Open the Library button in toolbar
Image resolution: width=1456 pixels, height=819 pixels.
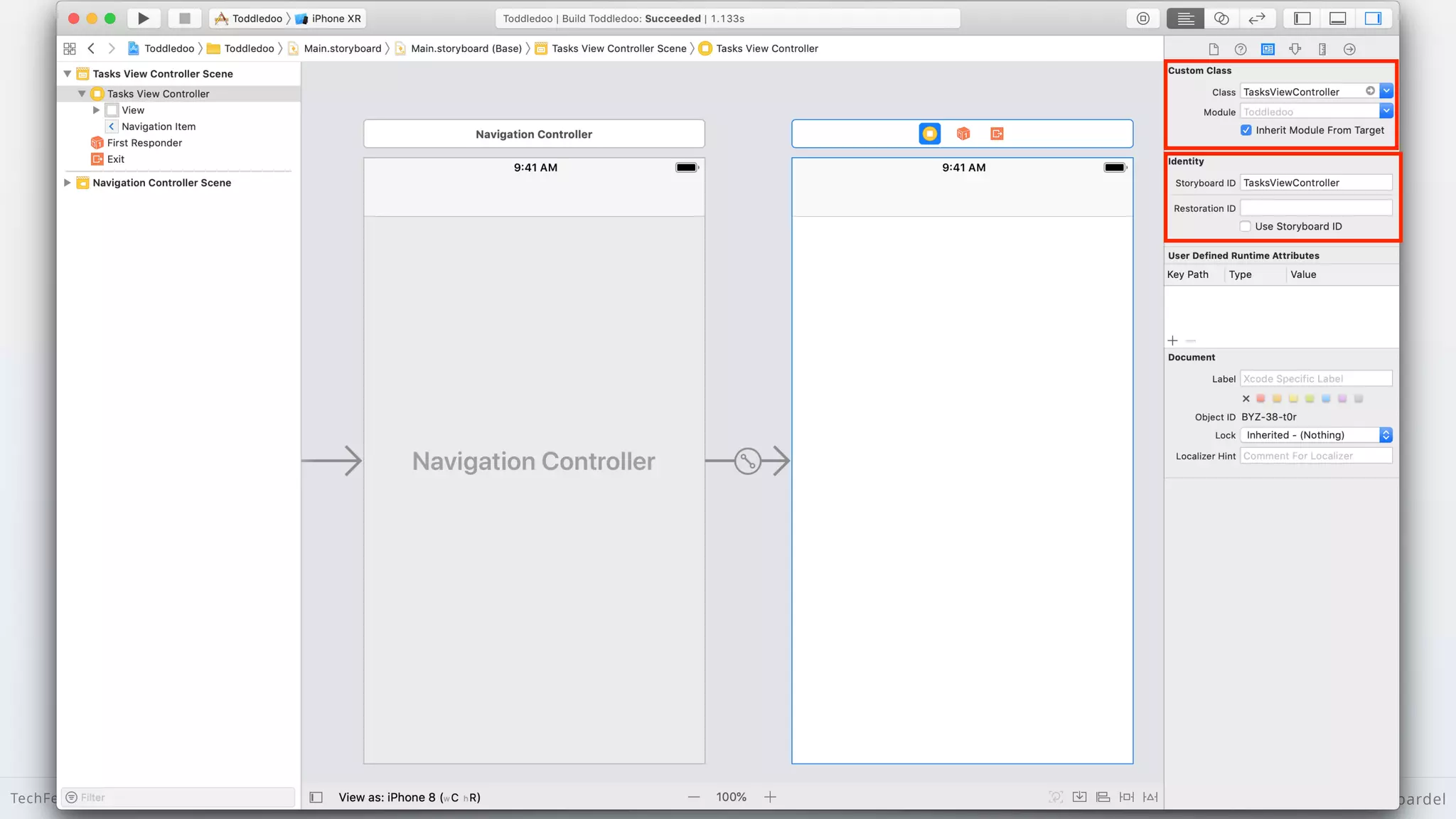coord(1142,18)
